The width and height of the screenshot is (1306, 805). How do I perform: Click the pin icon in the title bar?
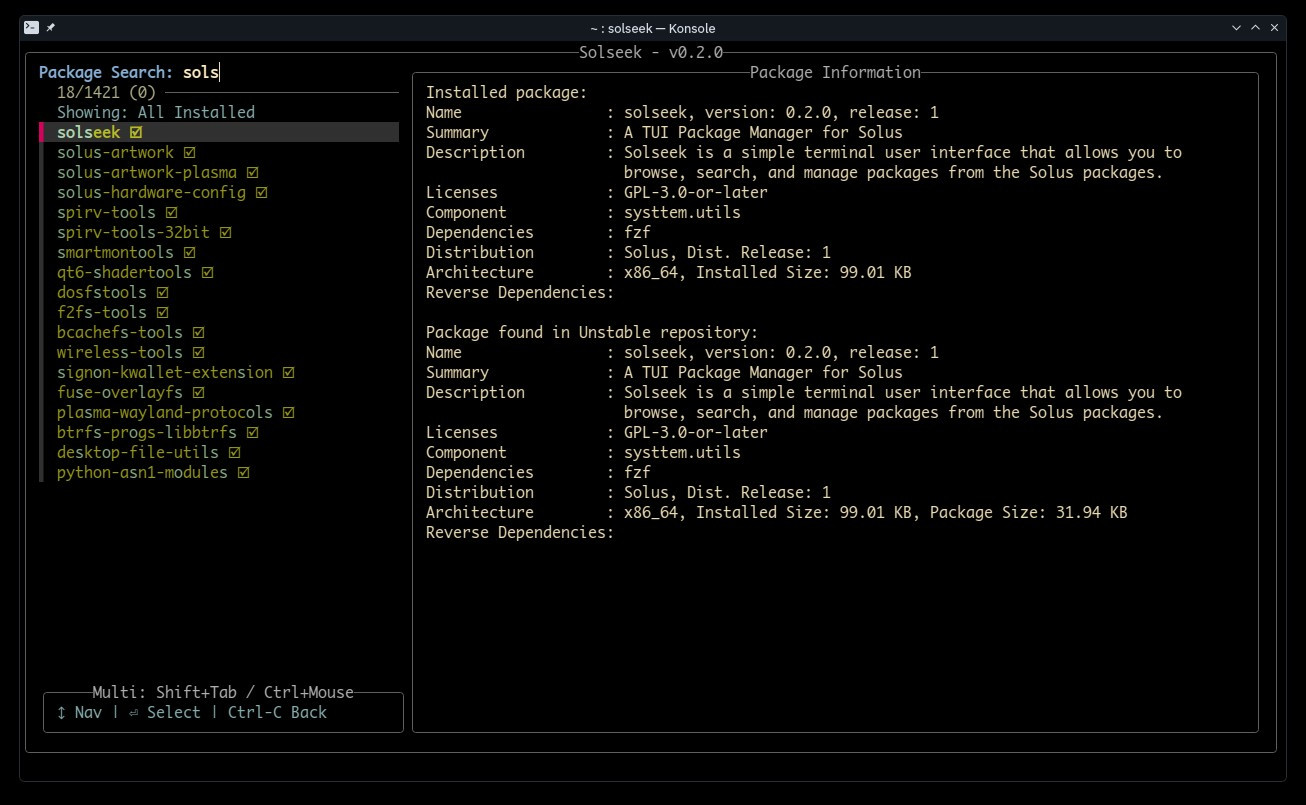pos(51,28)
